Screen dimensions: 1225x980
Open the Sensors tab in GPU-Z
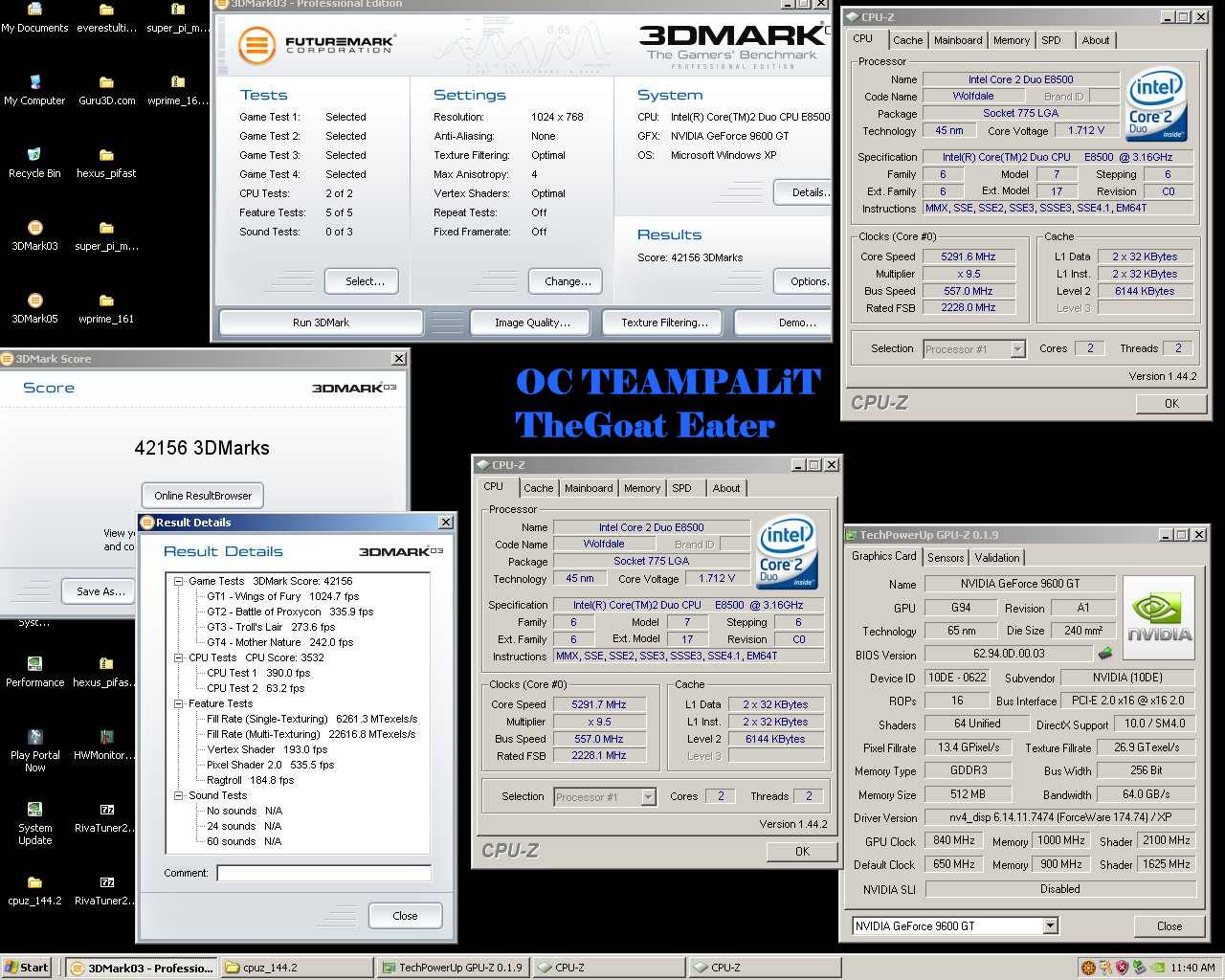coord(946,557)
